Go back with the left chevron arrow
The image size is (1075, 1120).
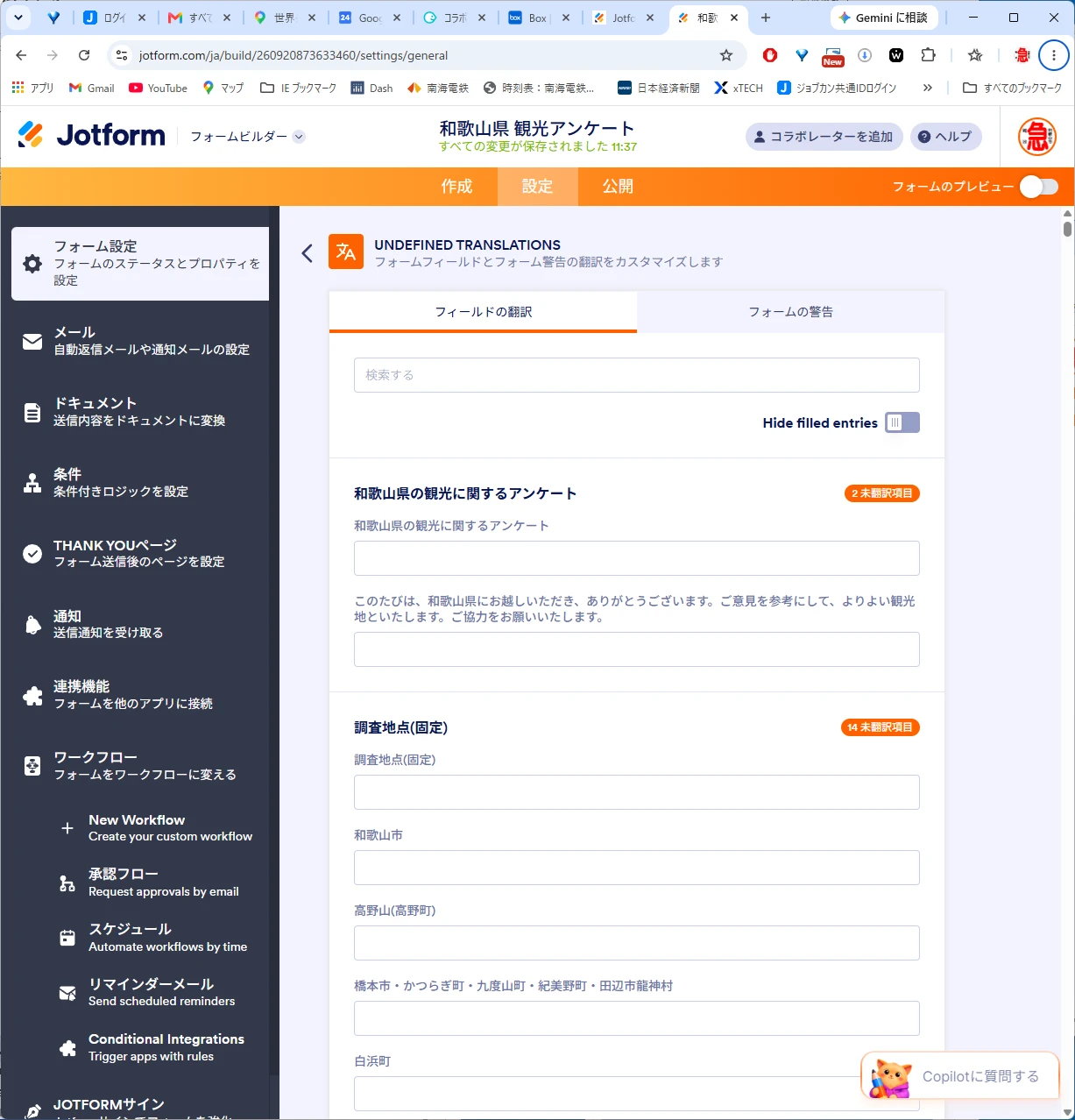pos(307,253)
